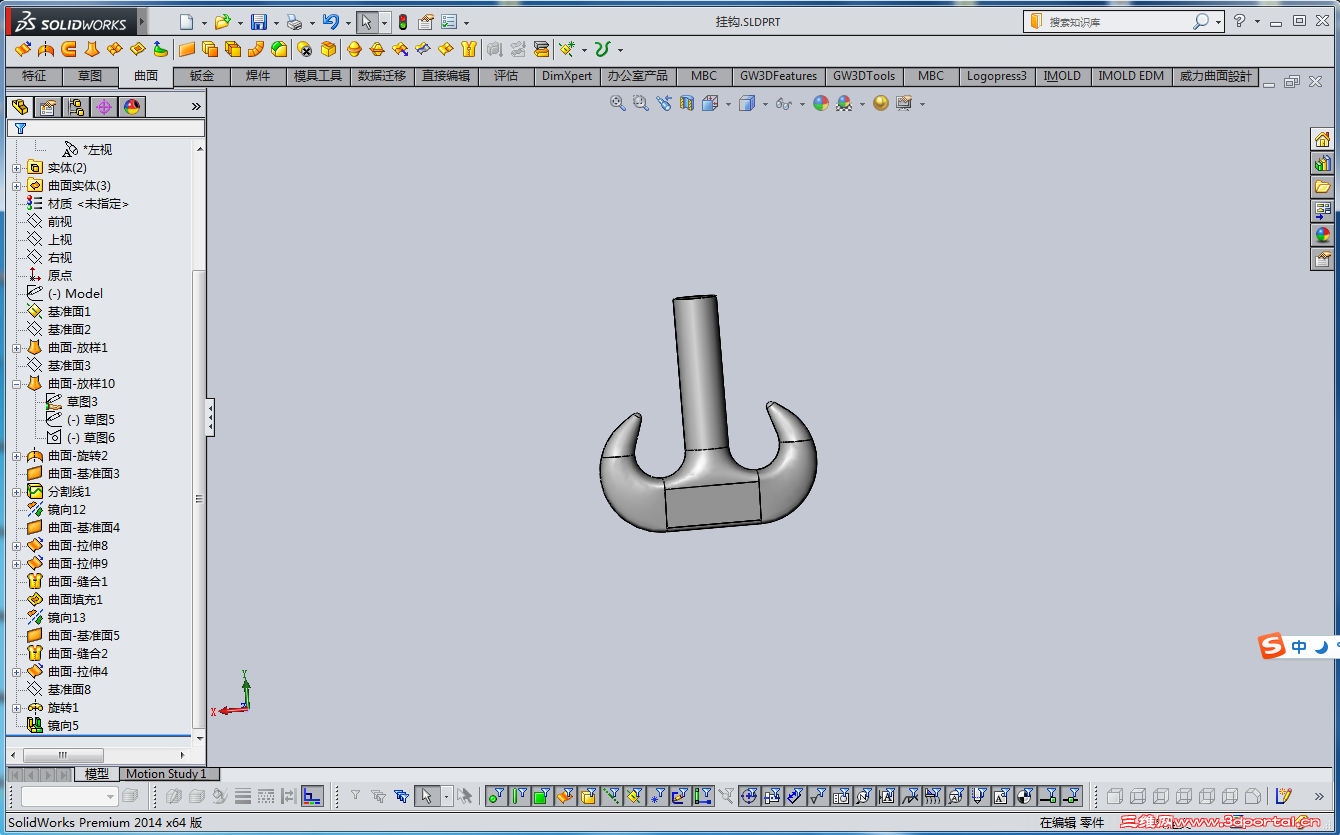Image resolution: width=1340 pixels, height=835 pixels.
Task: Select the 曲面填充1 feature in the tree
Action: [65, 600]
